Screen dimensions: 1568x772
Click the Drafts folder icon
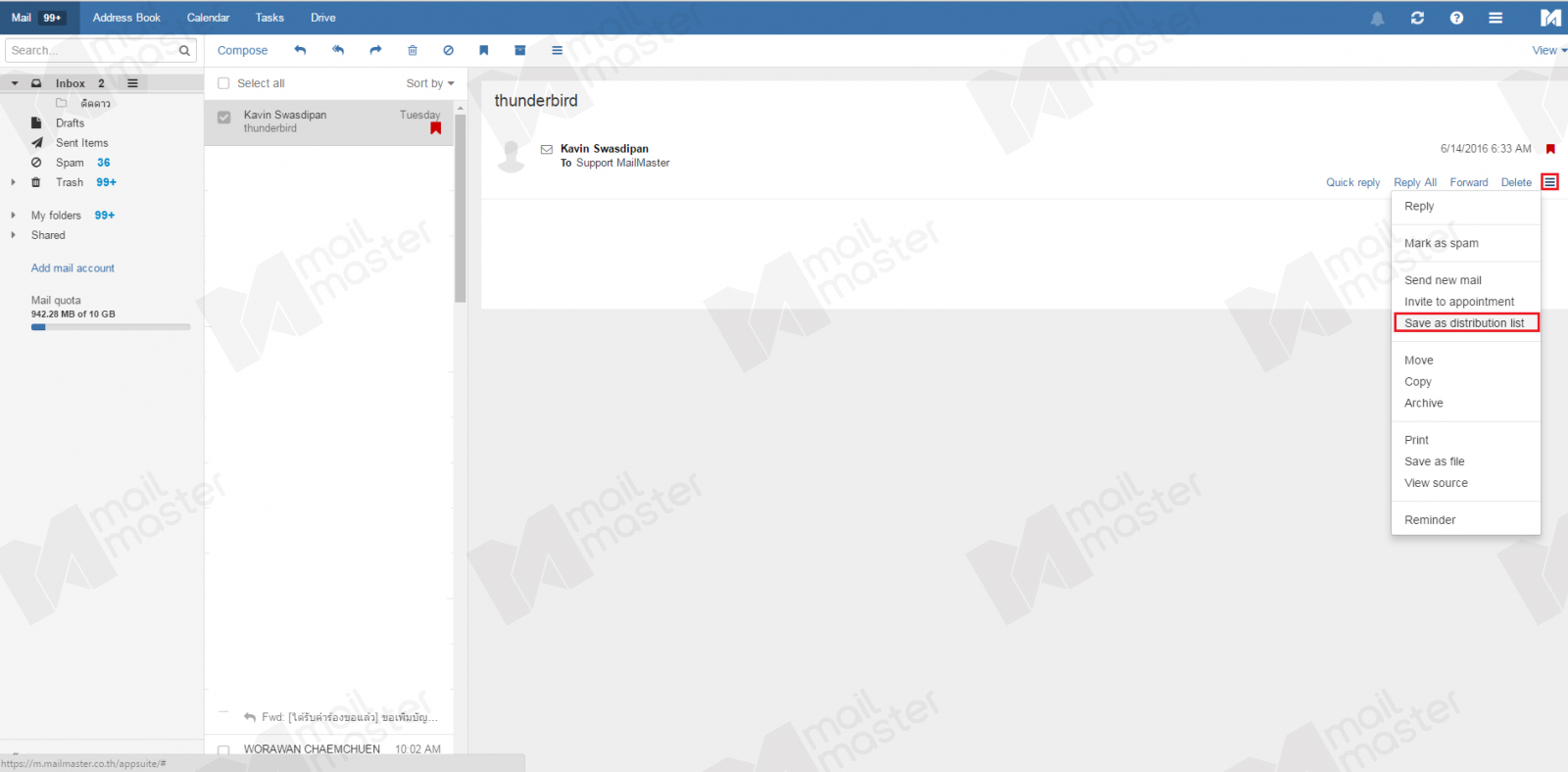(36, 122)
